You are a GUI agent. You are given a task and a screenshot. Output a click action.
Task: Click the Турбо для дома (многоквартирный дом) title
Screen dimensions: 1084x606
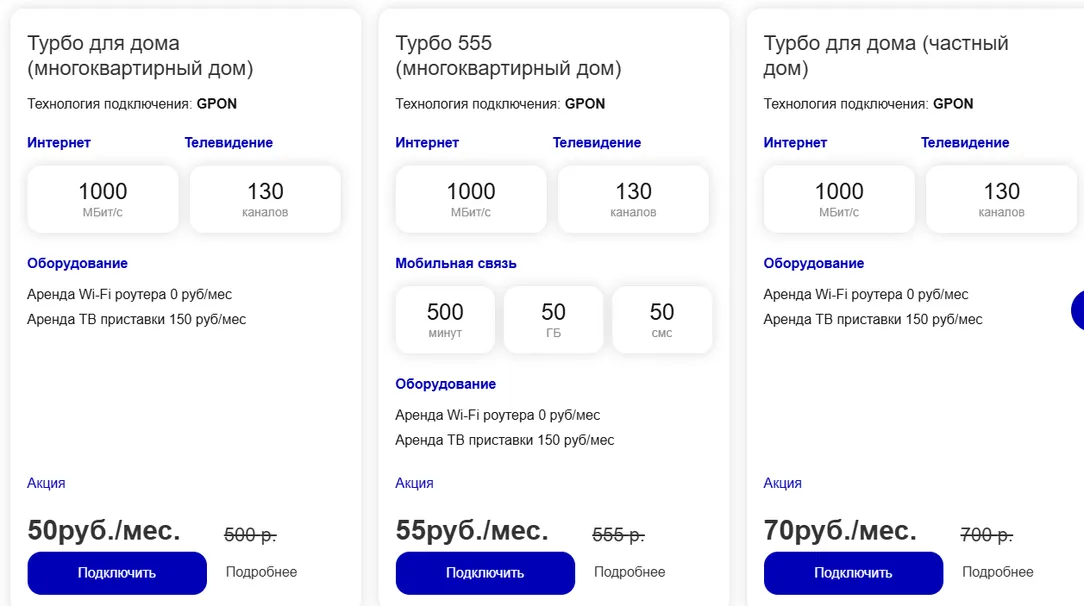coord(140,55)
